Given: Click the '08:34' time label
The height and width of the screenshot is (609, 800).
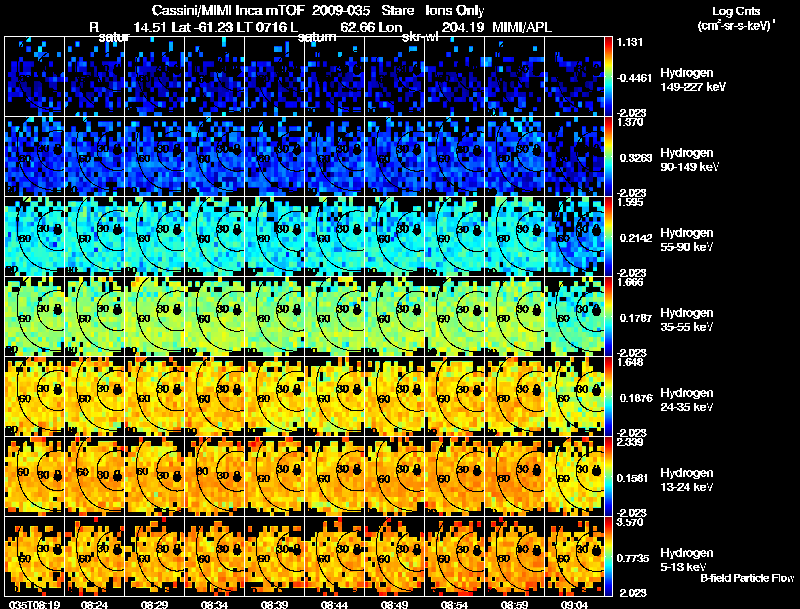Looking at the screenshot, I should tap(214, 604).
